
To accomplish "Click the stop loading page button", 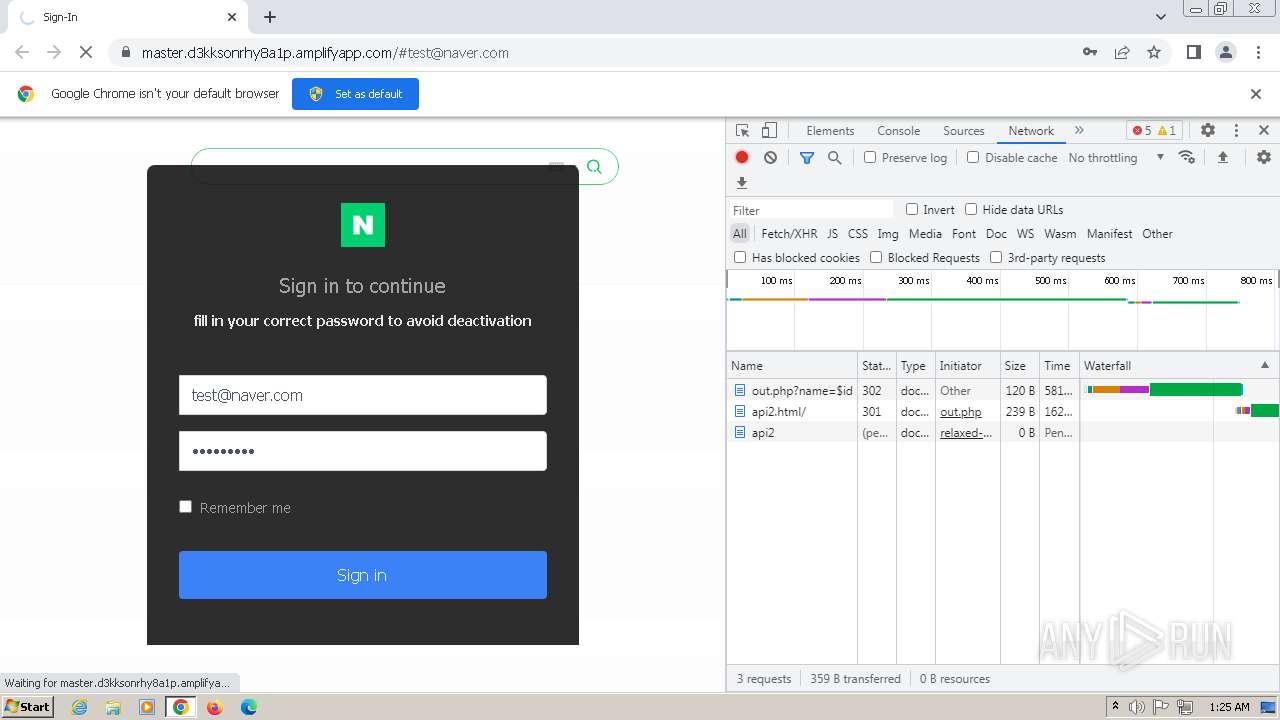I will pyautogui.click(x=87, y=52).
